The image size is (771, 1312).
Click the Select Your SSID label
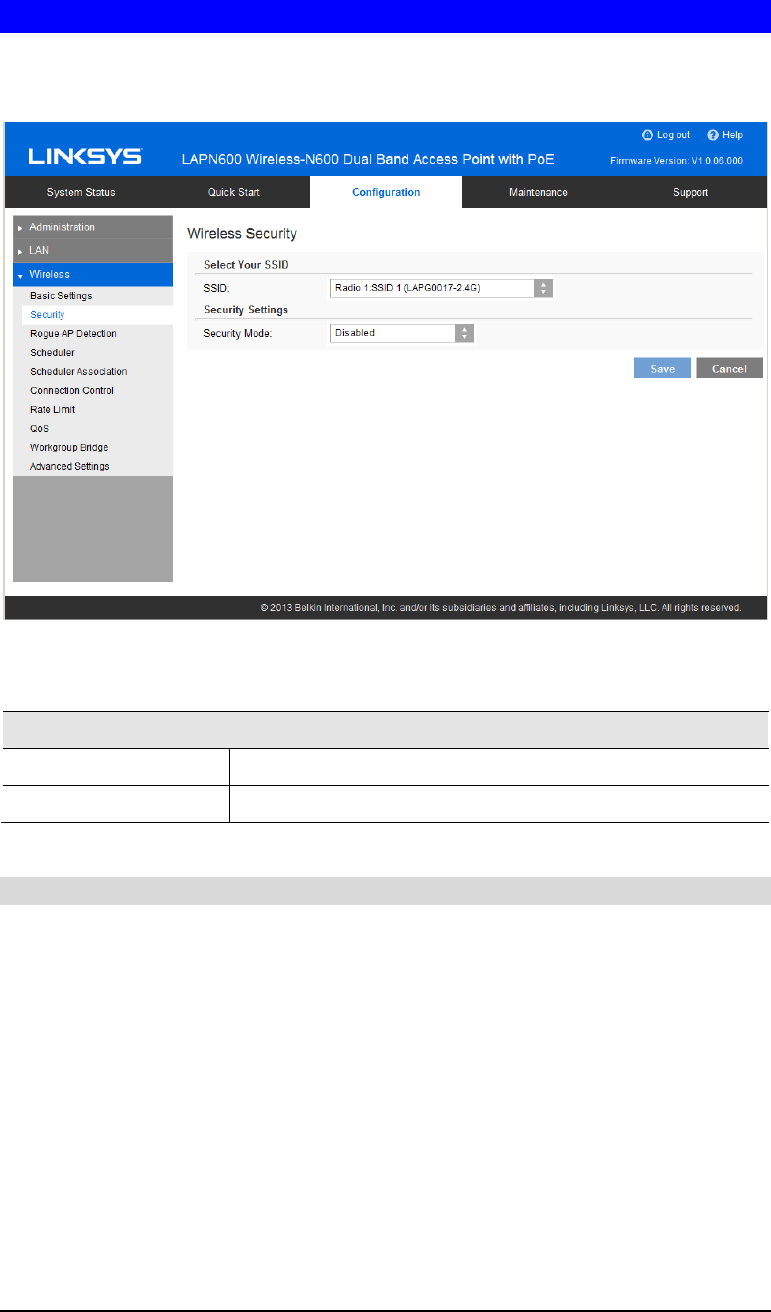pyautogui.click(x=247, y=264)
